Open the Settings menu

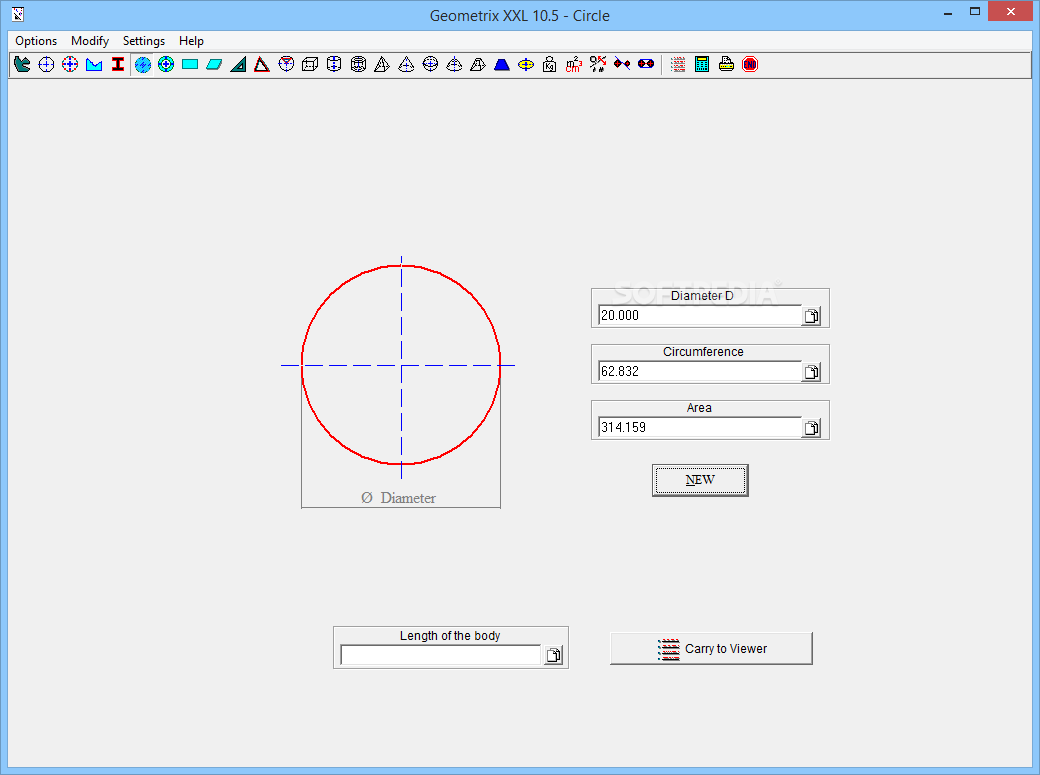pos(144,41)
